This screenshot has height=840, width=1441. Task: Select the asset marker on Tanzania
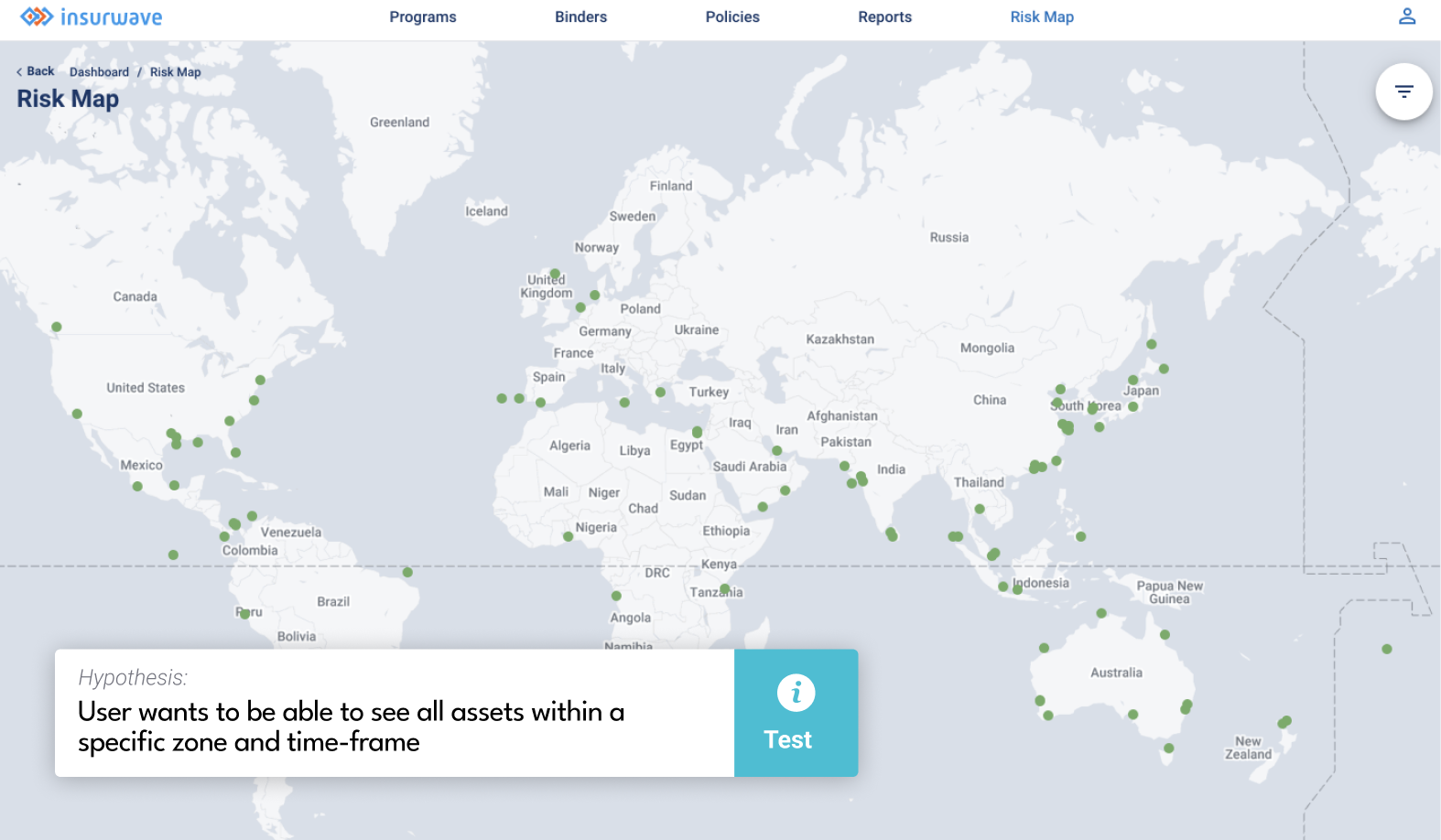[x=725, y=589]
